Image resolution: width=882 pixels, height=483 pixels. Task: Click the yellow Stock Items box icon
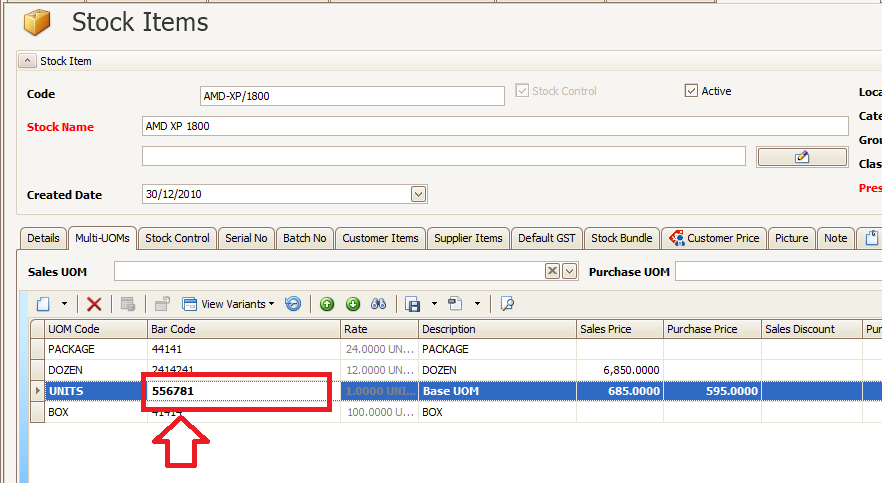[x=37, y=22]
